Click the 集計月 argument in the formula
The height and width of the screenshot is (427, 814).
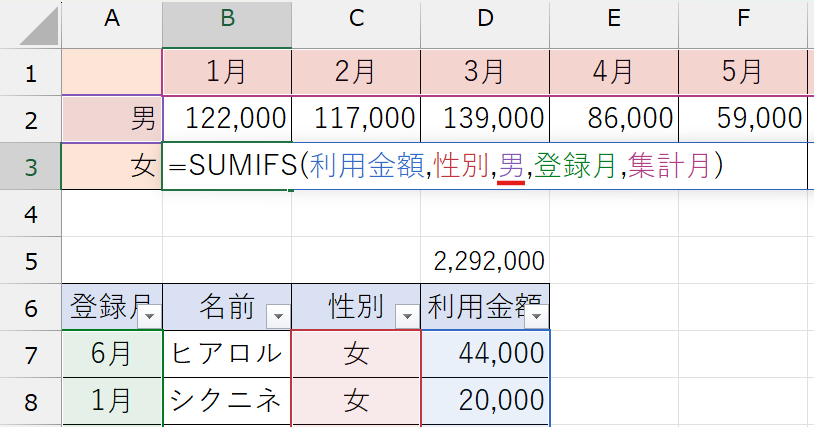coord(669,166)
